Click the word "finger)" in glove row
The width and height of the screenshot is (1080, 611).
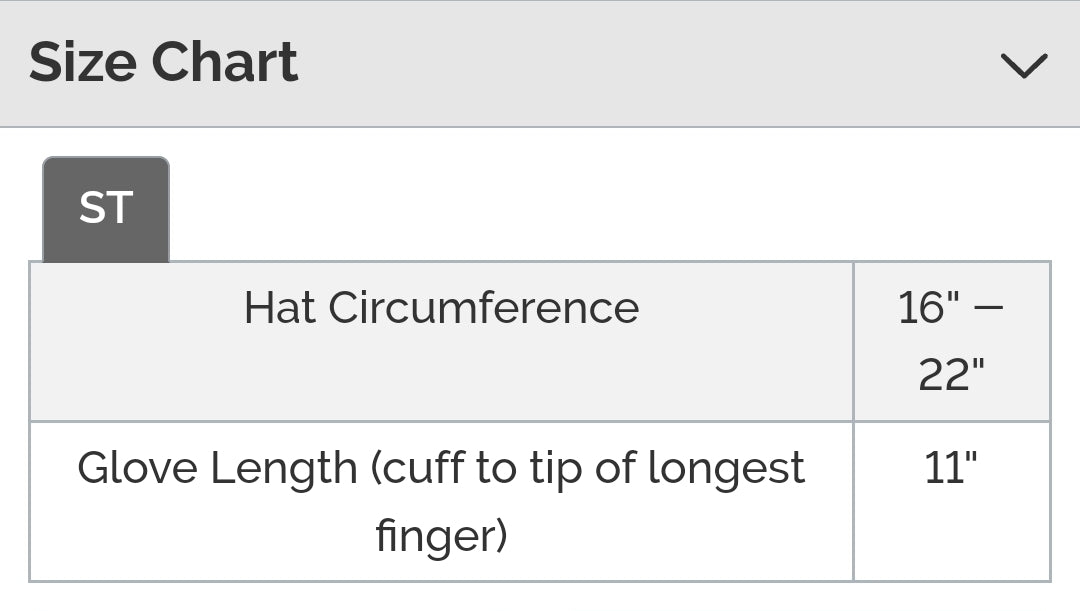point(442,537)
